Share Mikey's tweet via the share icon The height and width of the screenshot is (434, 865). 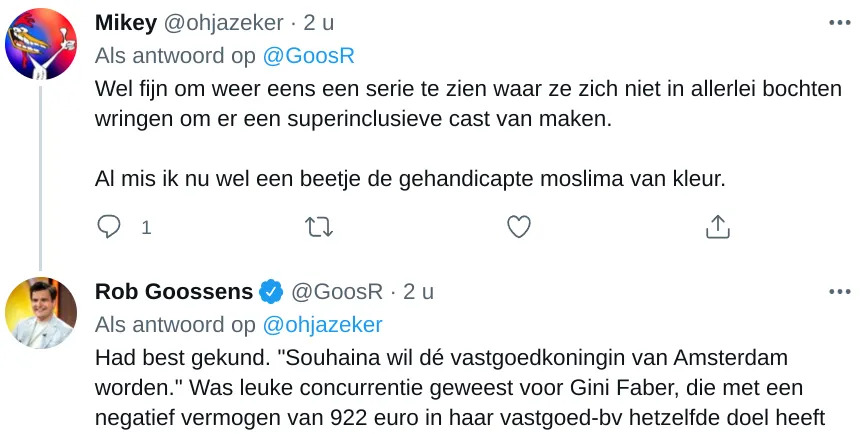[x=718, y=226]
